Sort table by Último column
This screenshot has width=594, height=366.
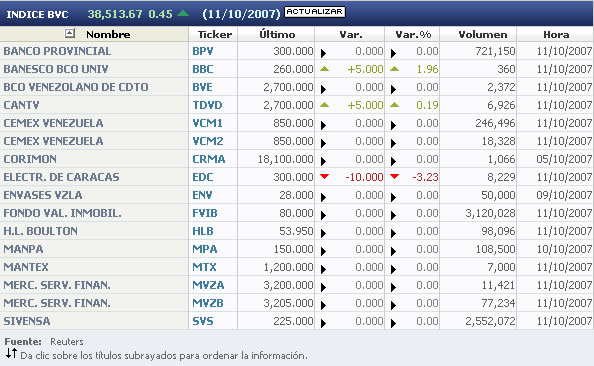277,34
